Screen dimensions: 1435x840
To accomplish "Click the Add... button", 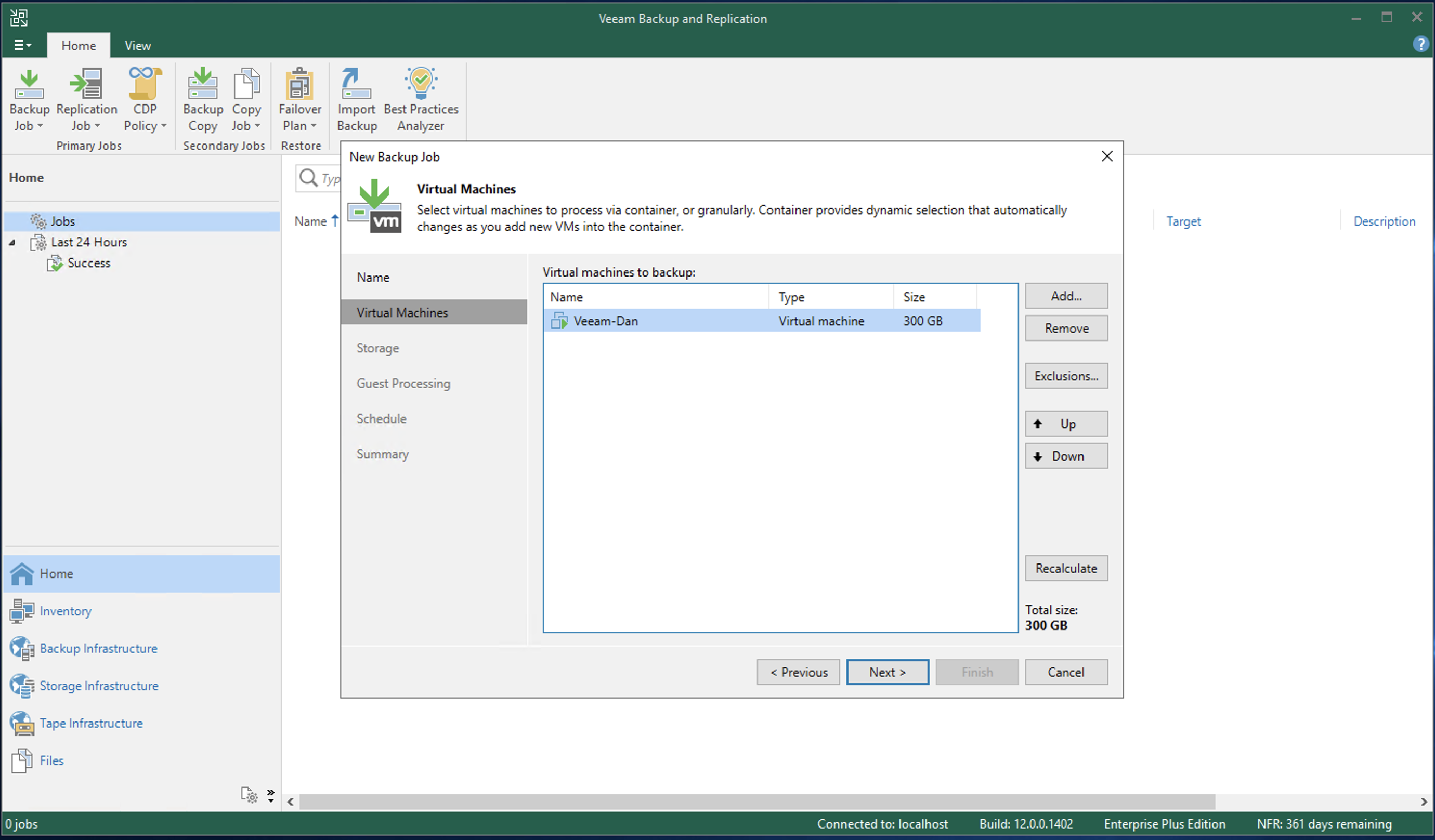I will click(1066, 296).
